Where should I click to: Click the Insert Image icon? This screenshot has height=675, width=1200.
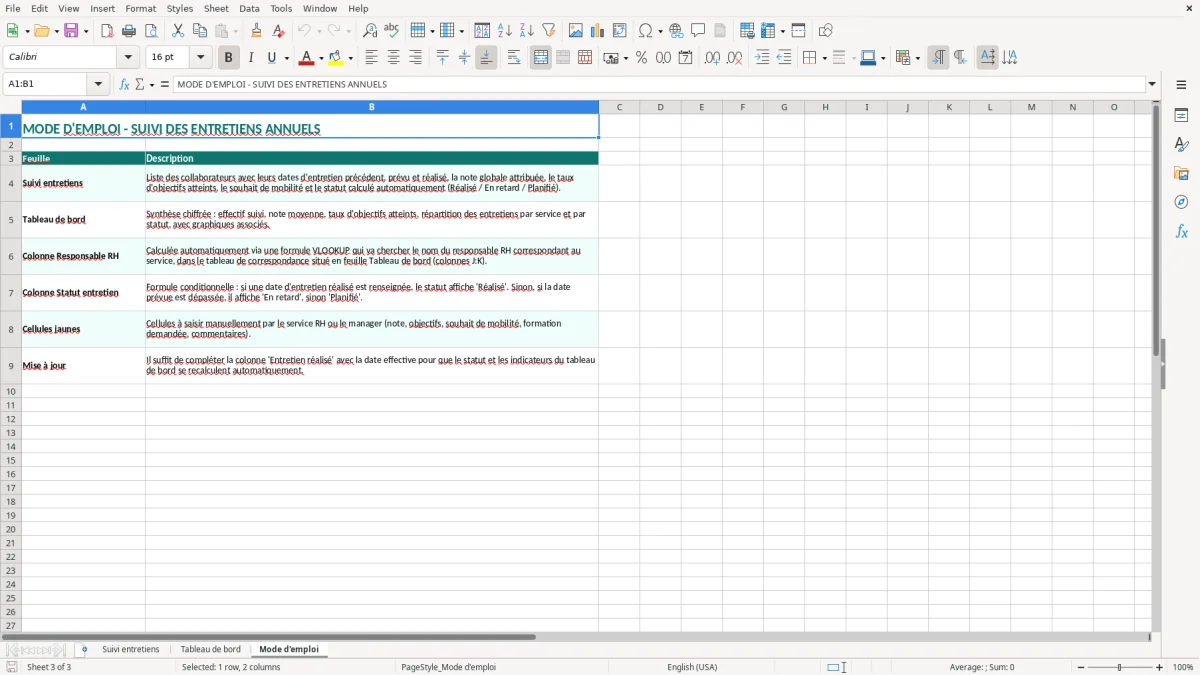[576, 31]
